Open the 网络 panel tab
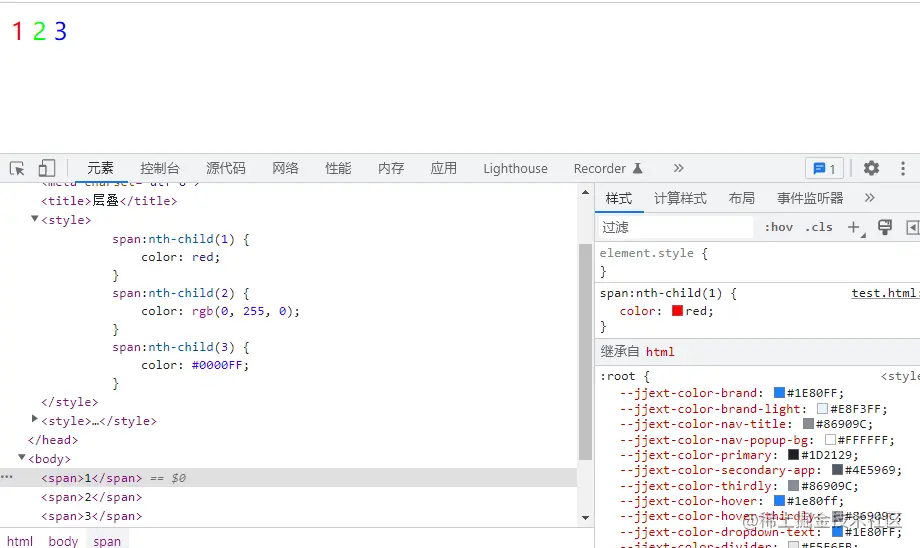The image size is (920, 548). (x=285, y=168)
